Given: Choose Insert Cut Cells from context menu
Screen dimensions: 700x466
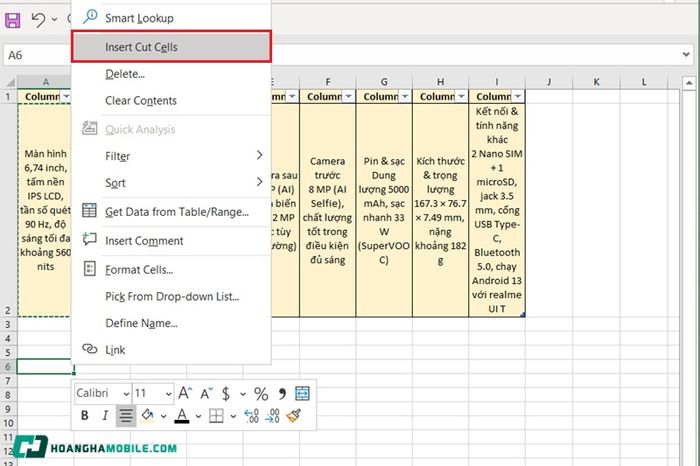Looking at the screenshot, I should (171, 47).
